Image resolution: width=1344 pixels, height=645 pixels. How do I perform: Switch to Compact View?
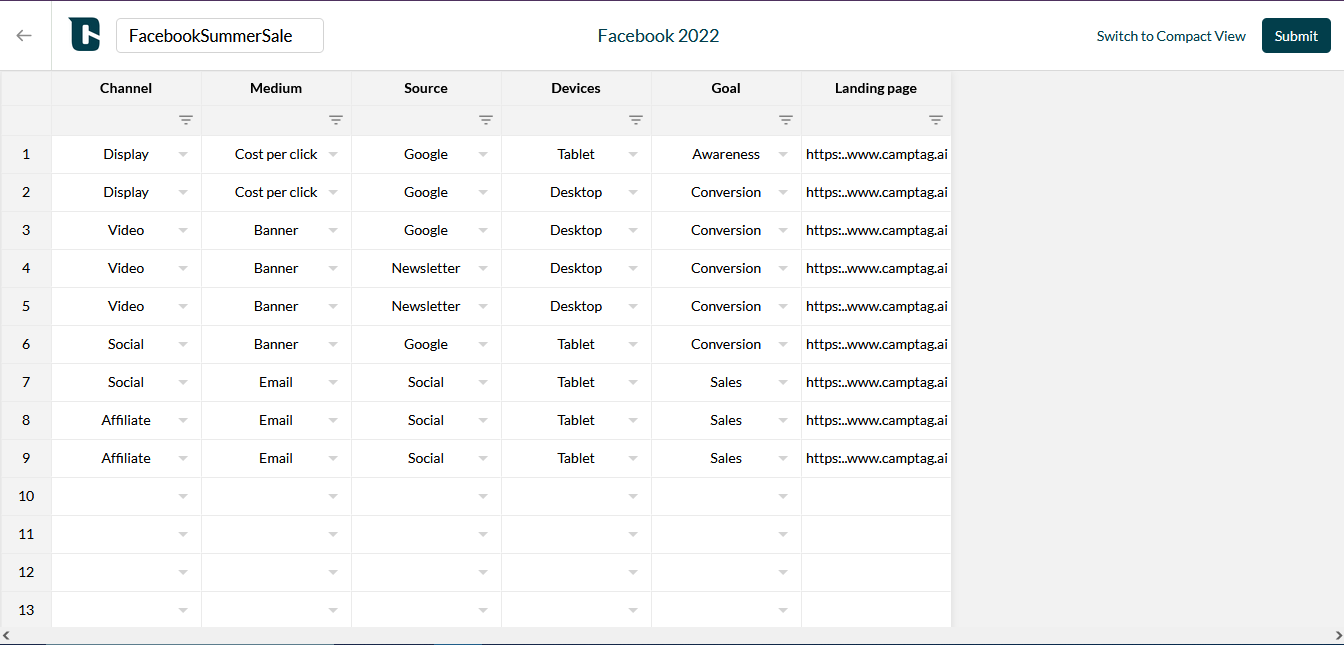pos(1171,36)
